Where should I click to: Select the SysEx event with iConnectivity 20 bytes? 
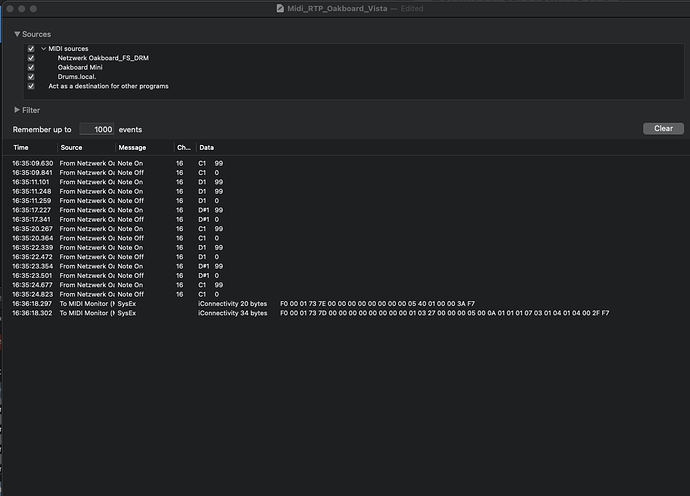pyautogui.click(x=300, y=303)
